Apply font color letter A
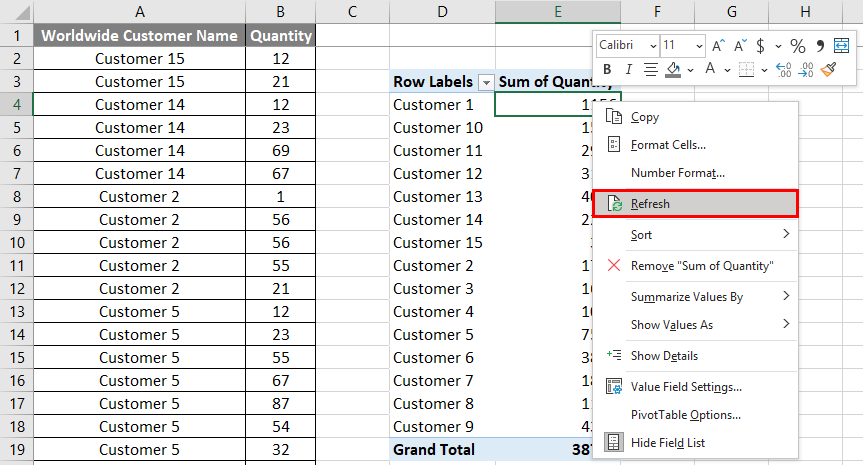This screenshot has height=465, width=863. (x=711, y=69)
